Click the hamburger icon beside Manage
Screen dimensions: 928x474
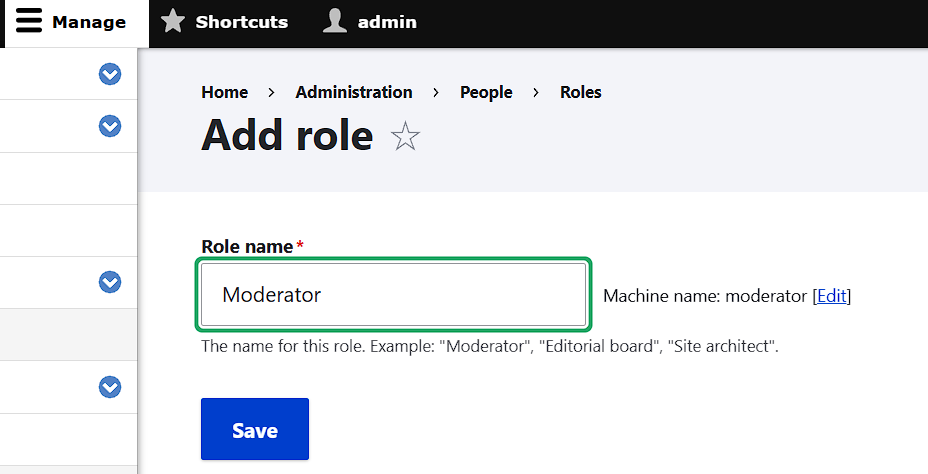(x=30, y=22)
